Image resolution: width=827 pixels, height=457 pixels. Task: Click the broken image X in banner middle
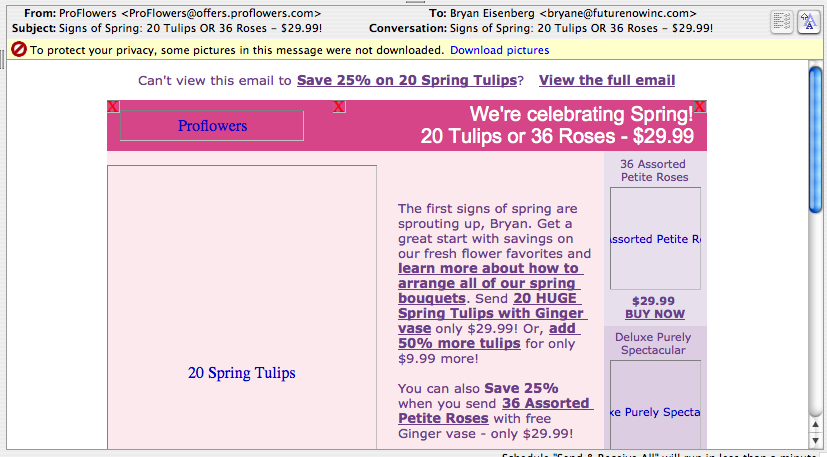pyautogui.click(x=339, y=106)
